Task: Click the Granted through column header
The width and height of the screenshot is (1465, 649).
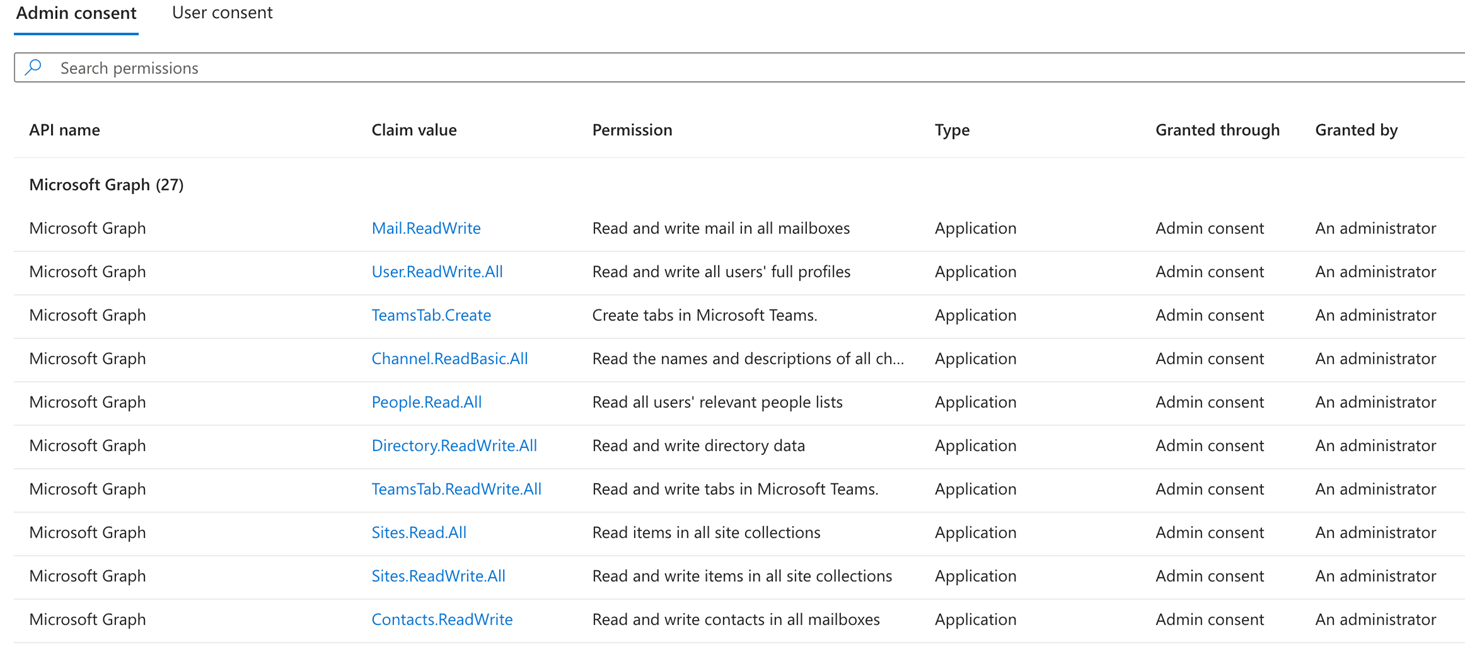Action: point(1217,130)
